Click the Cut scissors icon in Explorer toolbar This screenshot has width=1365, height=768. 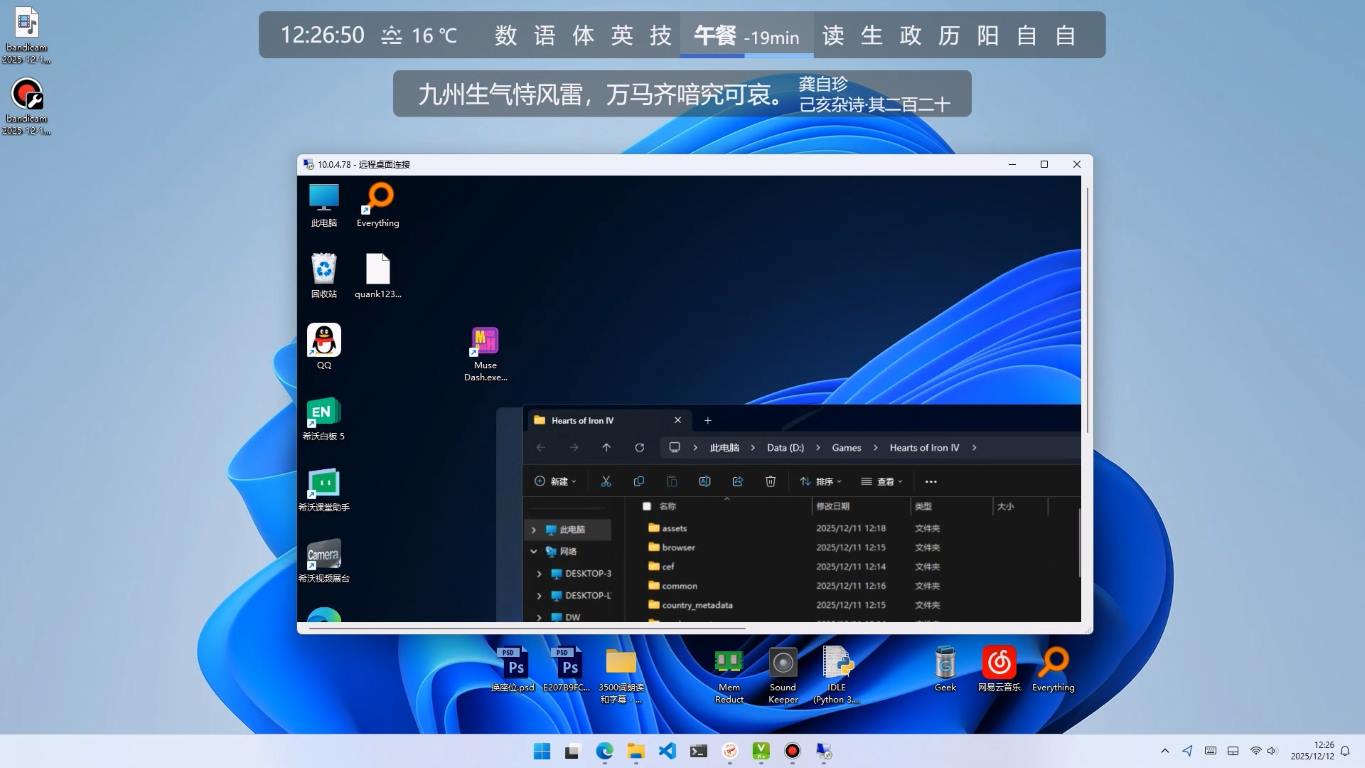pos(606,481)
